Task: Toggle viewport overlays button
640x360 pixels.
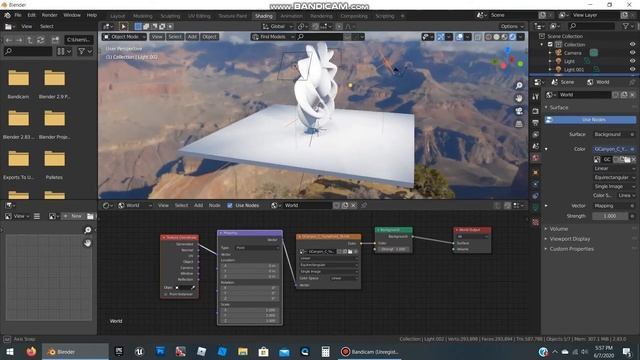Action: tap(460, 37)
